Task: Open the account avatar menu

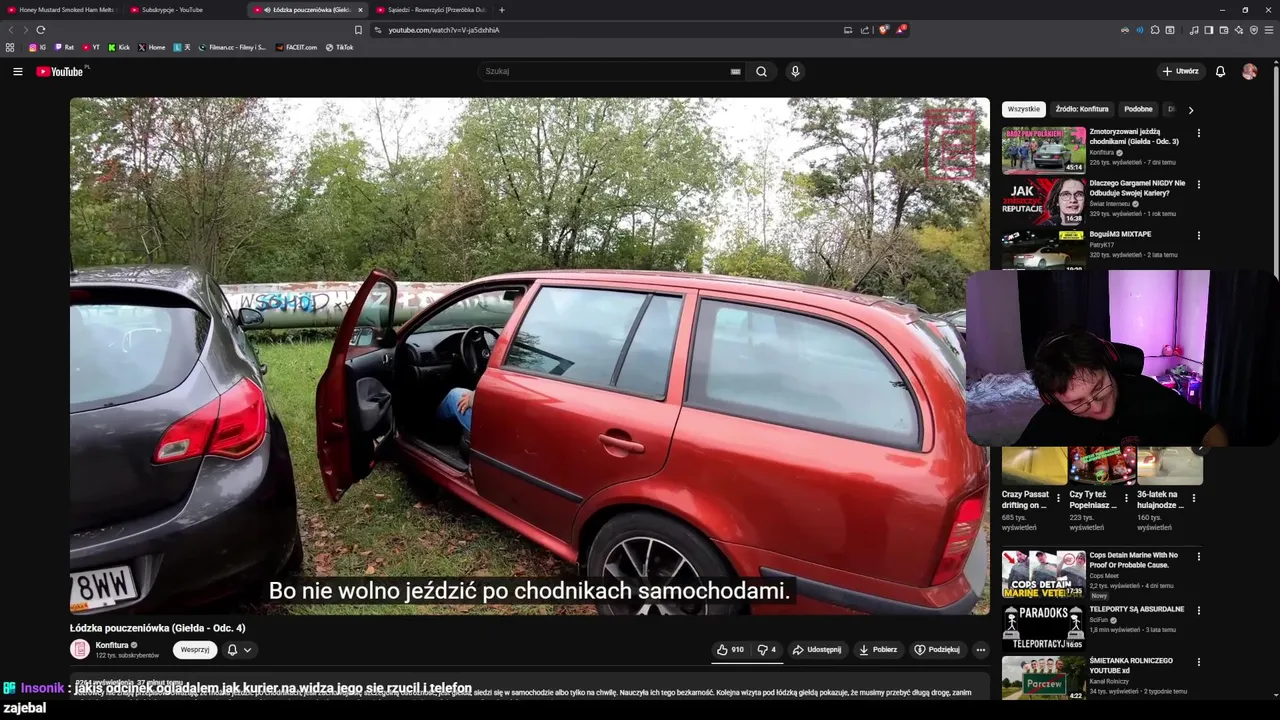Action: pos(1249,71)
